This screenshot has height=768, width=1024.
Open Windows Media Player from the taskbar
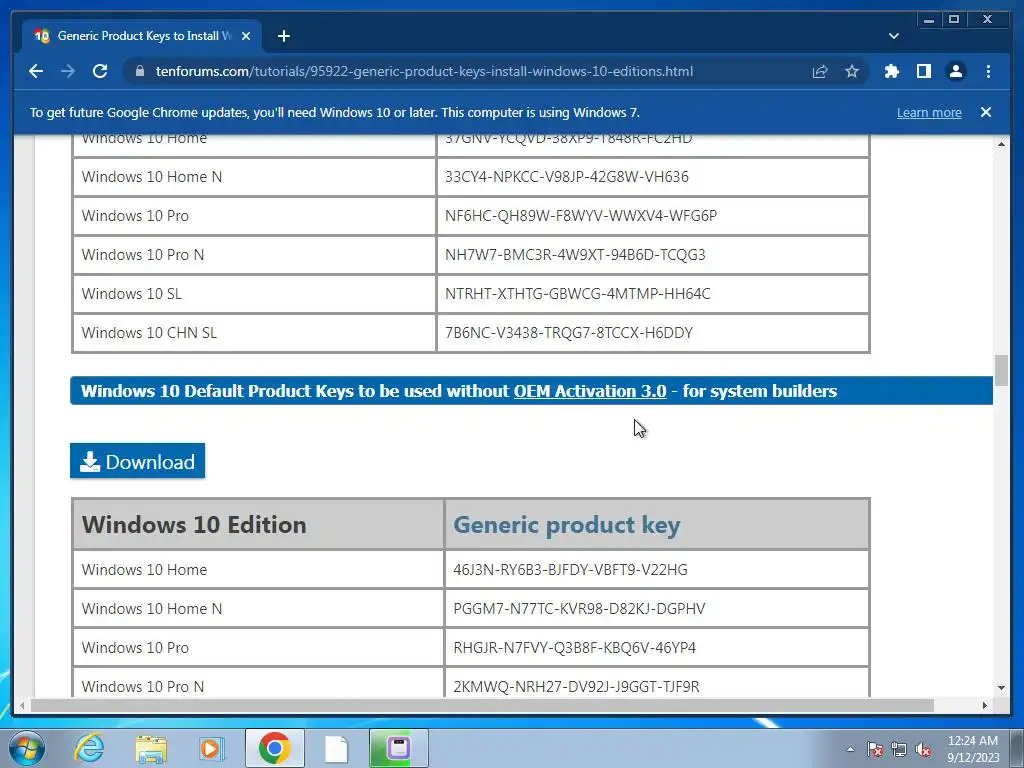[x=211, y=748]
